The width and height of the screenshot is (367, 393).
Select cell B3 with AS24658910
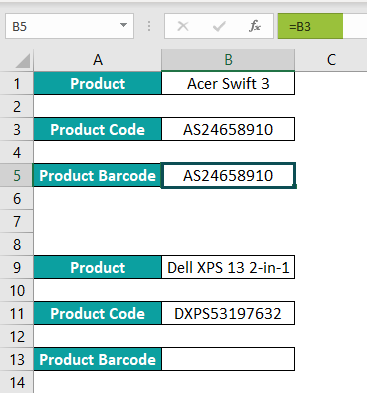pyautogui.click(x=228, y=129)
